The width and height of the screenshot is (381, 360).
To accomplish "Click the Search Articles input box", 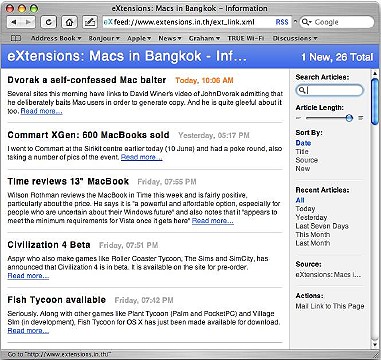I will 329,90.
